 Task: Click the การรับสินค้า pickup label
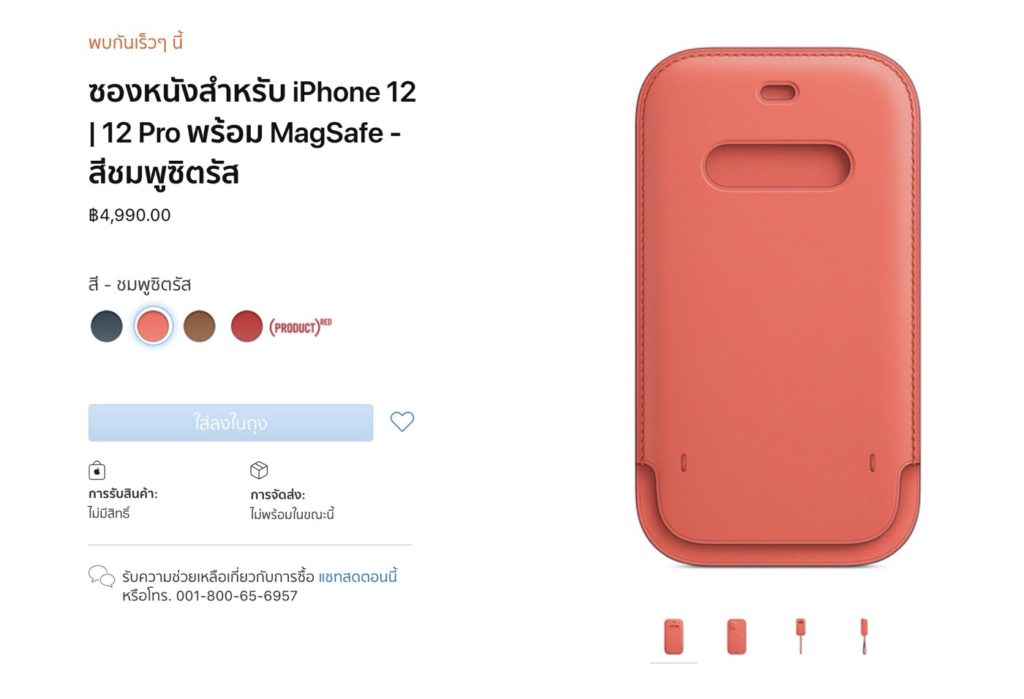click(x=123, y=494)
